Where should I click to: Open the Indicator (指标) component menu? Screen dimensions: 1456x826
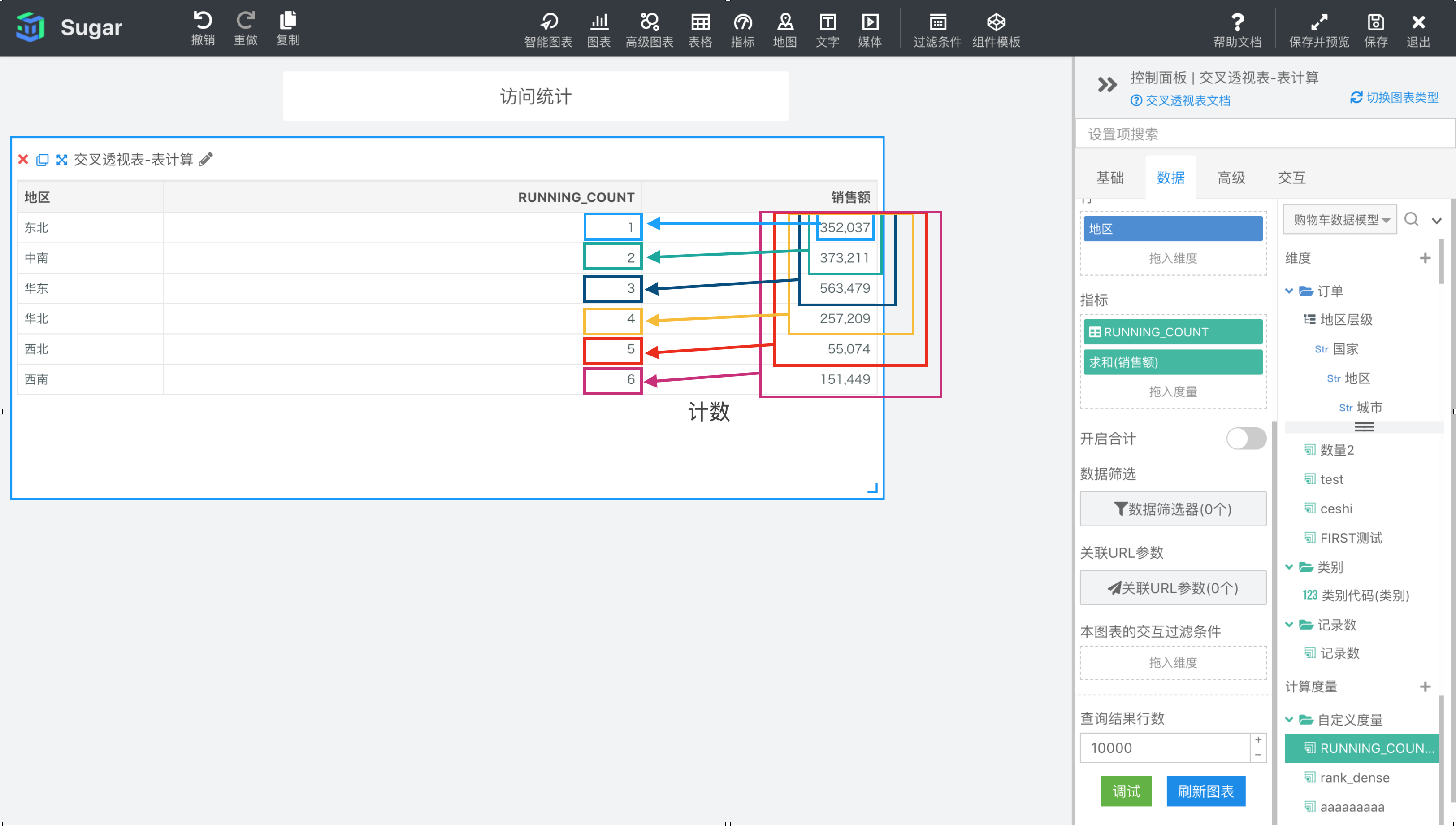point(742,30)
